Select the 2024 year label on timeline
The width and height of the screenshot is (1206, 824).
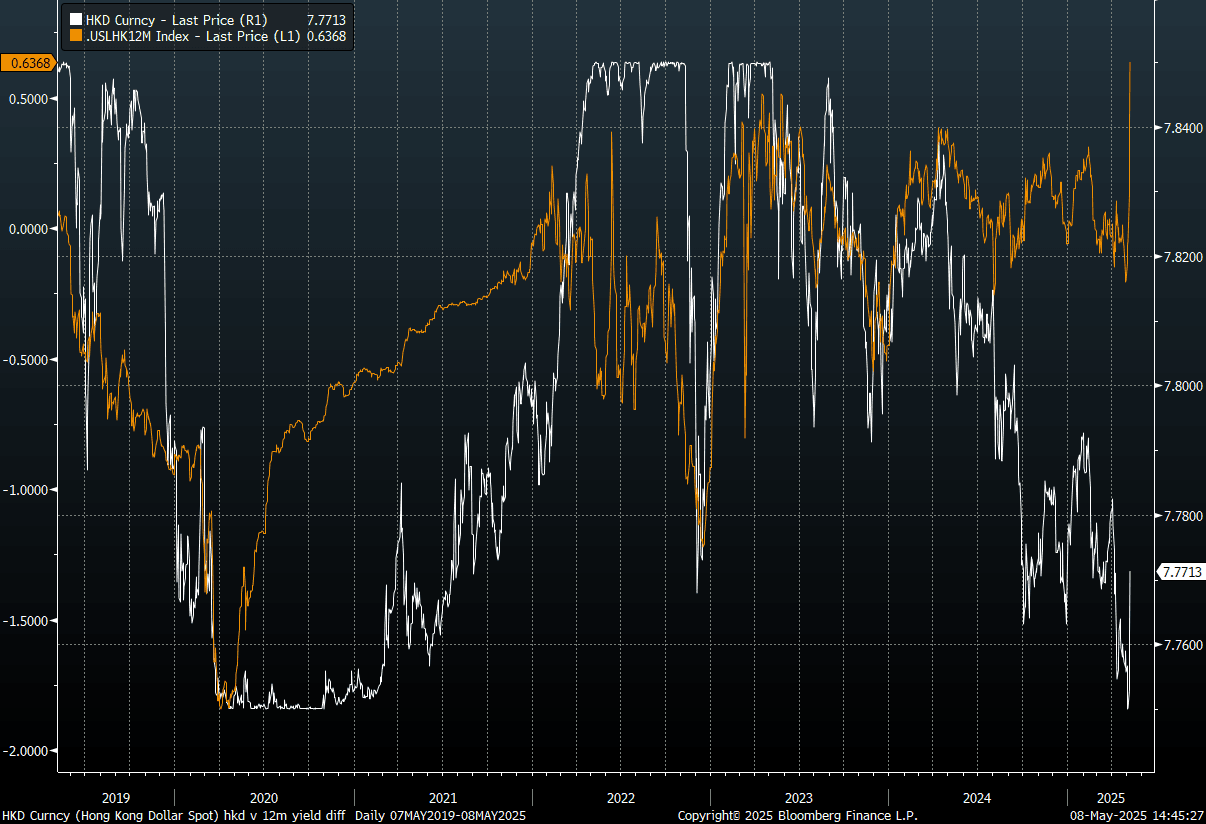(x=976, y=798)
